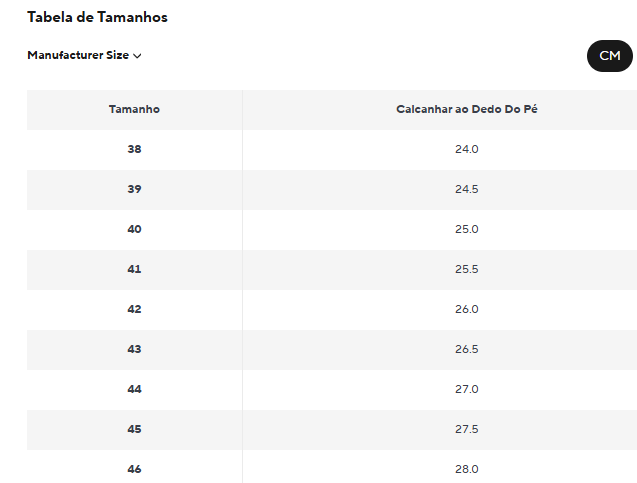Screen dimensions: 637x483
Task: Click the 25.5 measurement value
Action: click(466, 269)
